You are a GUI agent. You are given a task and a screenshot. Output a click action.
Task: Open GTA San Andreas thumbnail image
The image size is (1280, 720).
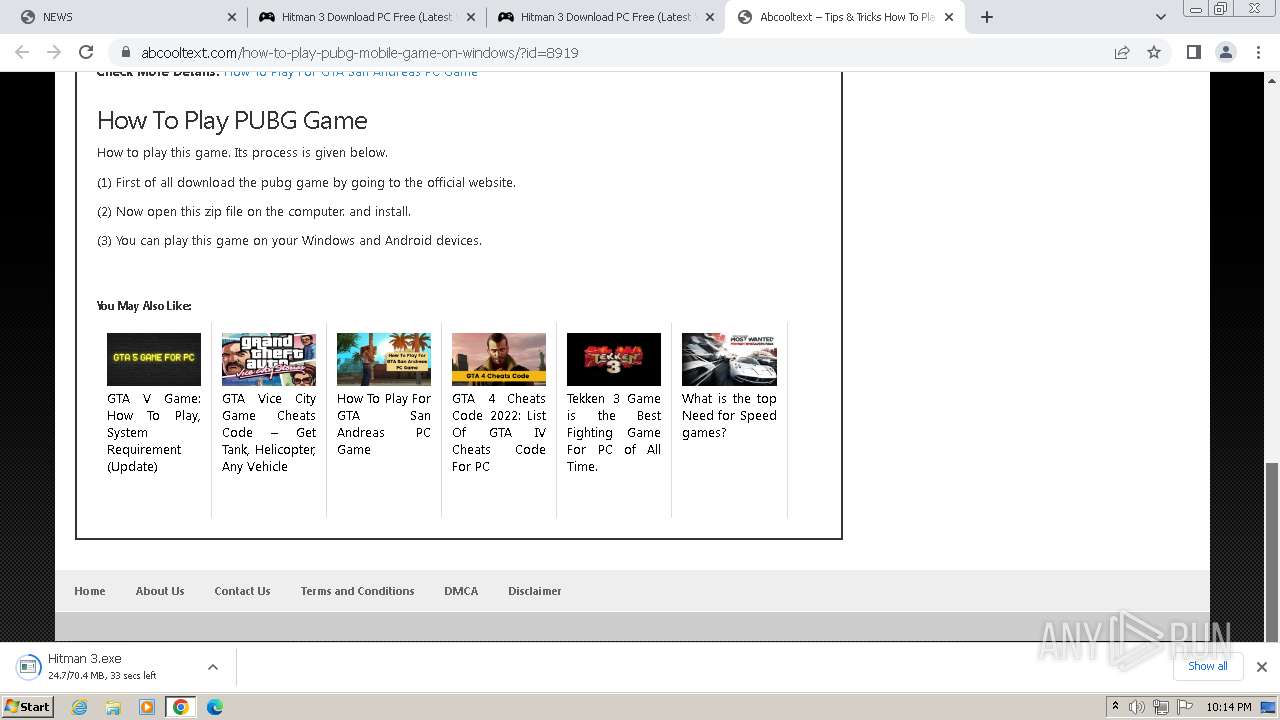(384, 359)
